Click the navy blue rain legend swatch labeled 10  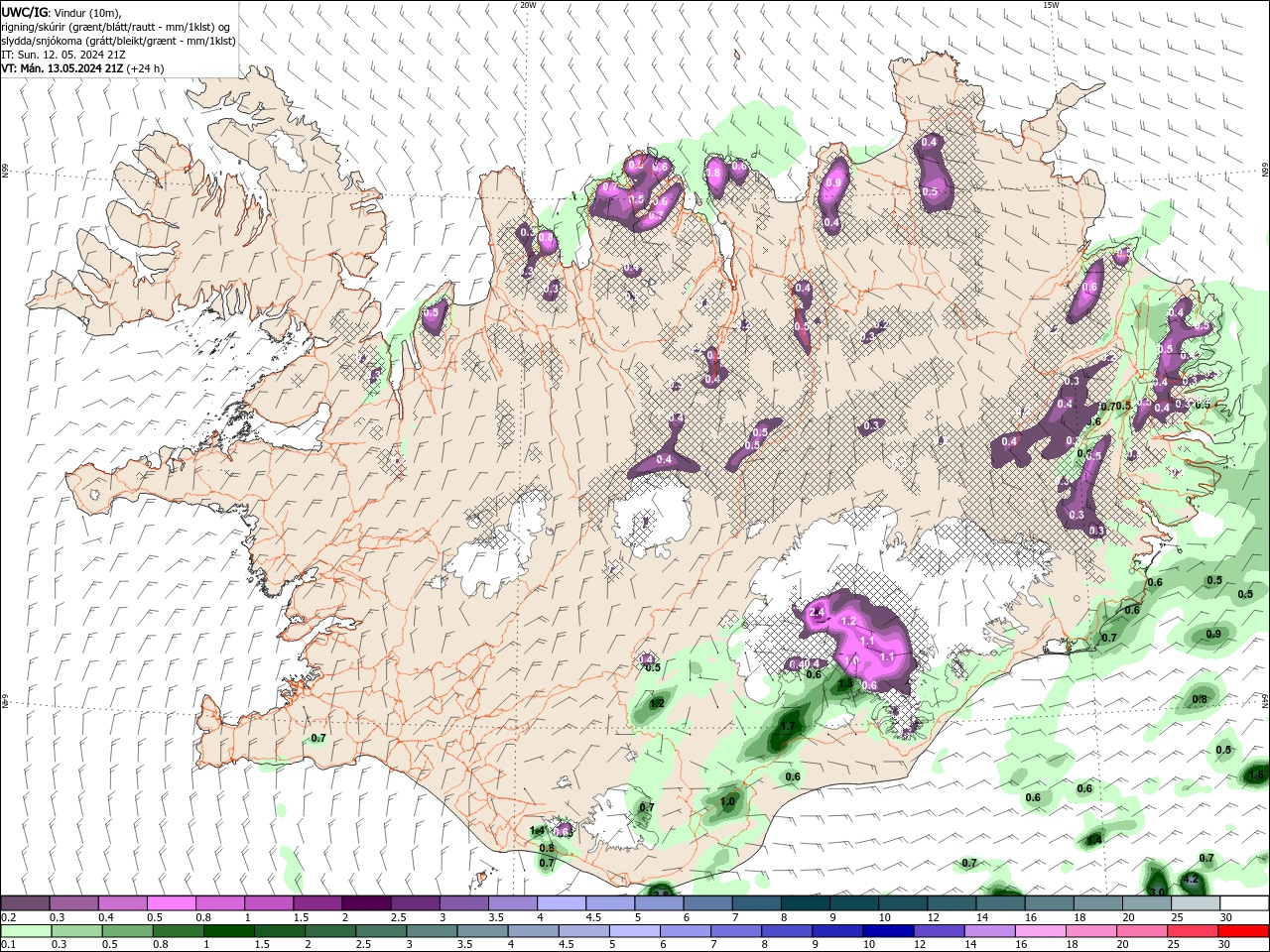(887, 931)
